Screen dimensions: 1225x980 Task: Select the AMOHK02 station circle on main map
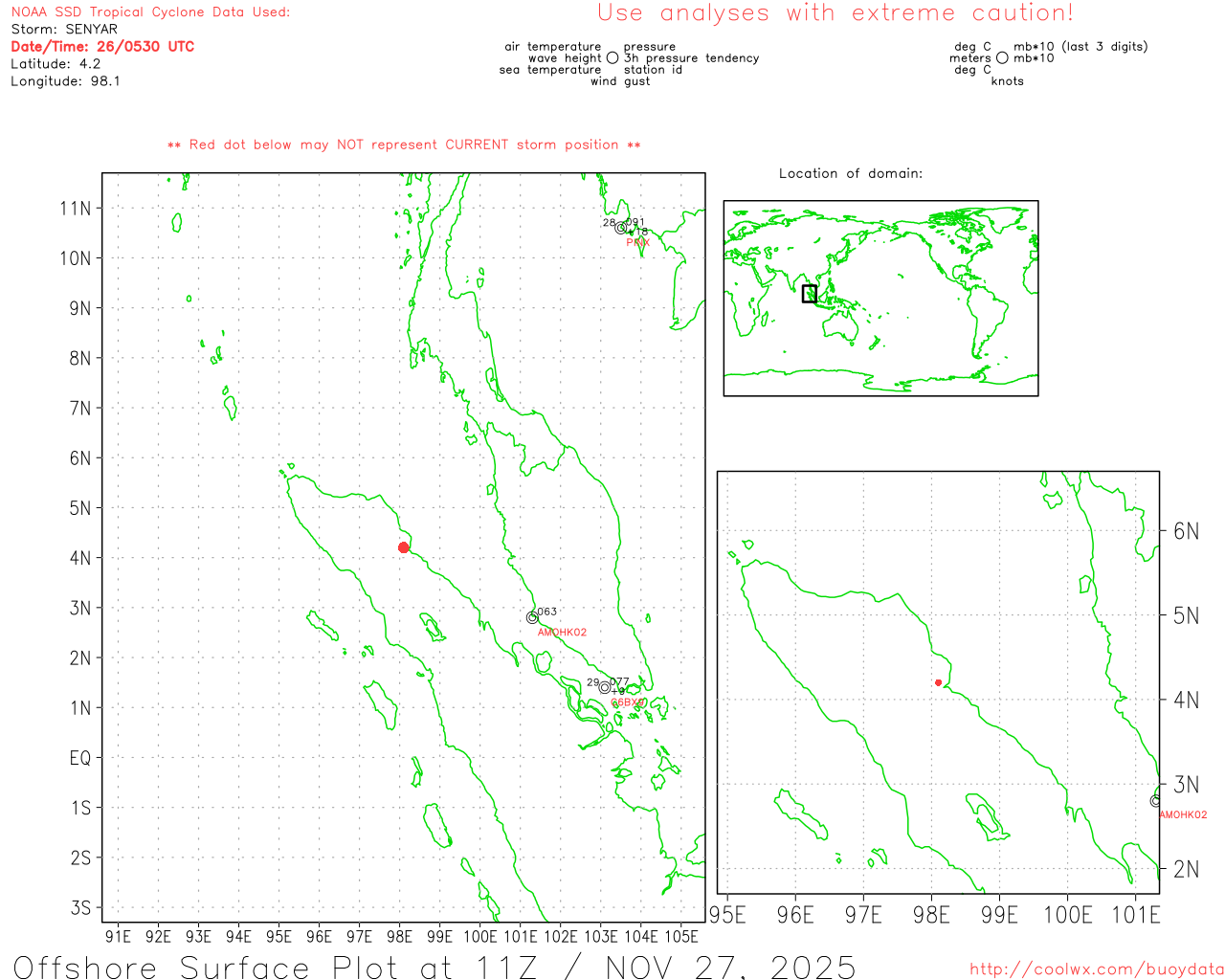(532, 617)
